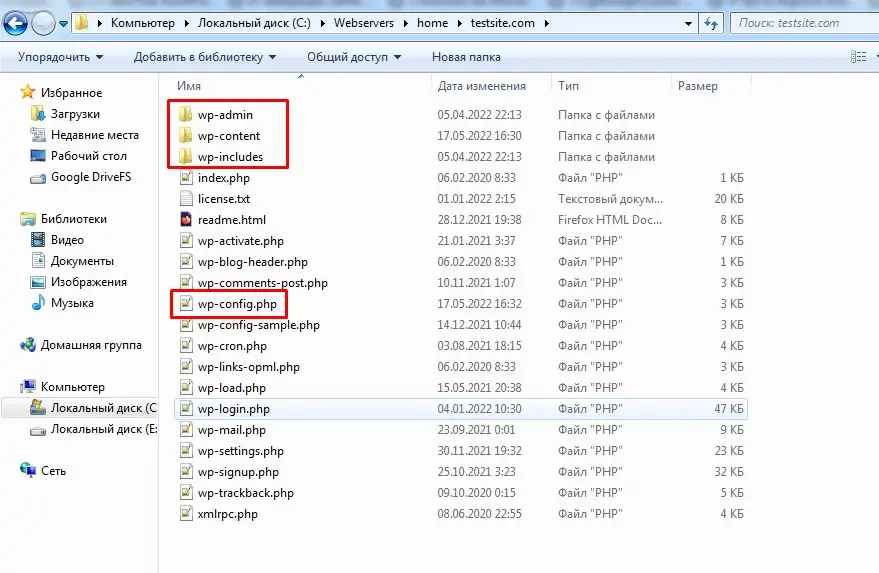Open the address bar history dropdown
The image size is (879, 573).
[x=688, y=24]
